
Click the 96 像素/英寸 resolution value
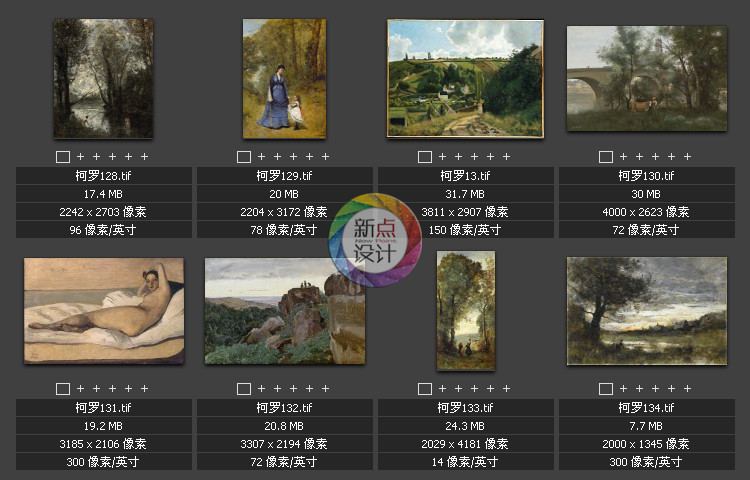(x=103, y=230)
